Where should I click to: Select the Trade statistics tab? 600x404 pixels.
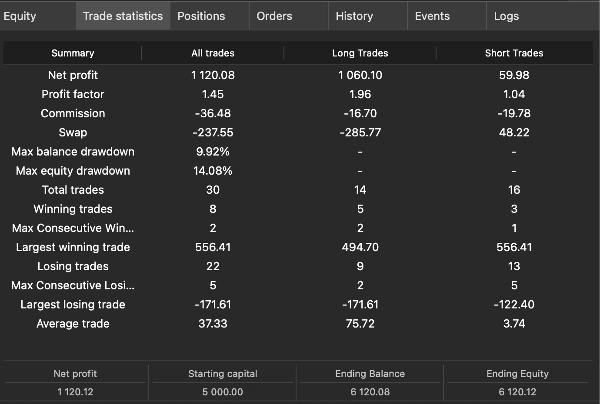(122, 16)
